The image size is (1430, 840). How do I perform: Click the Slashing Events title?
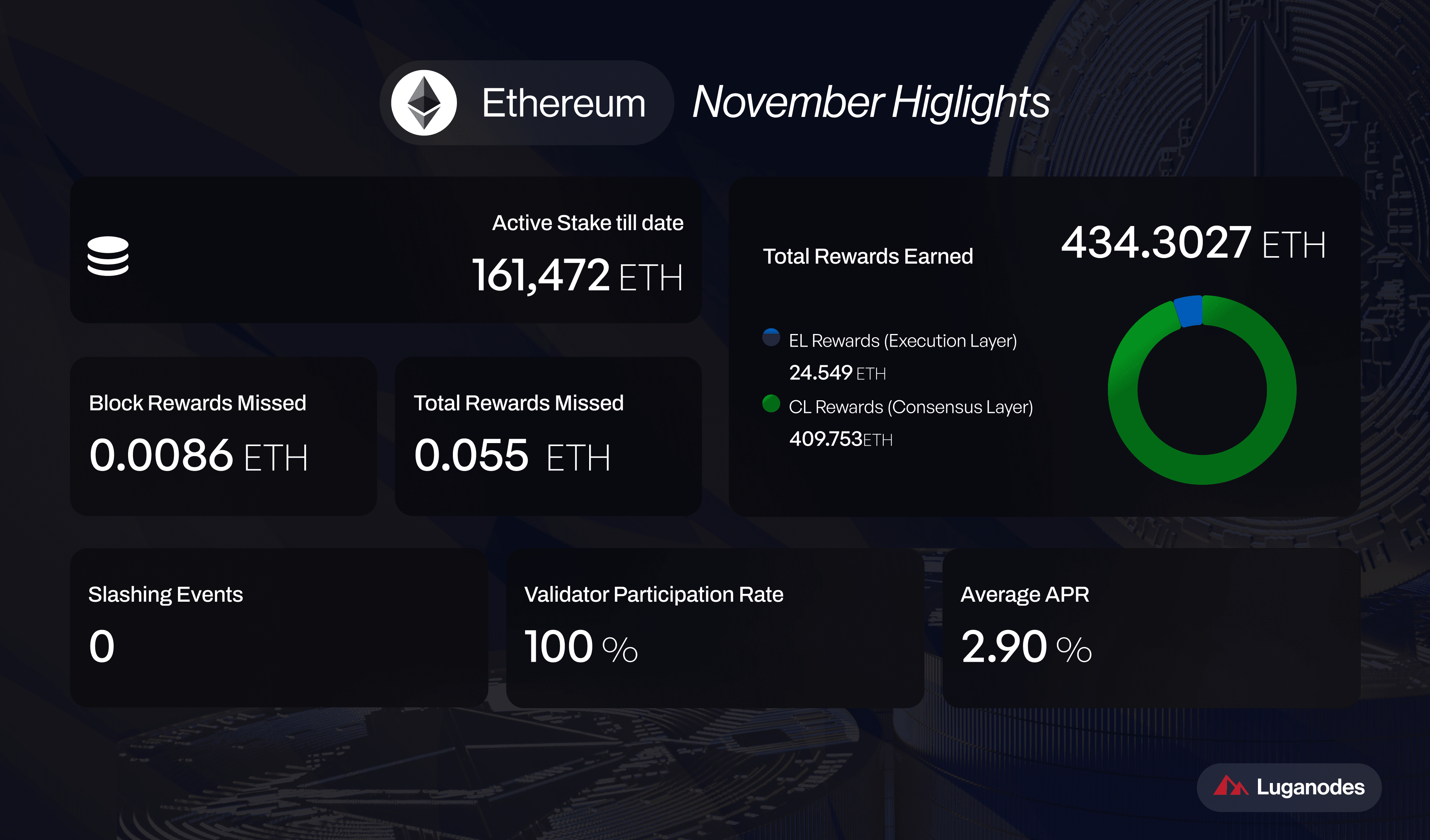165,594
